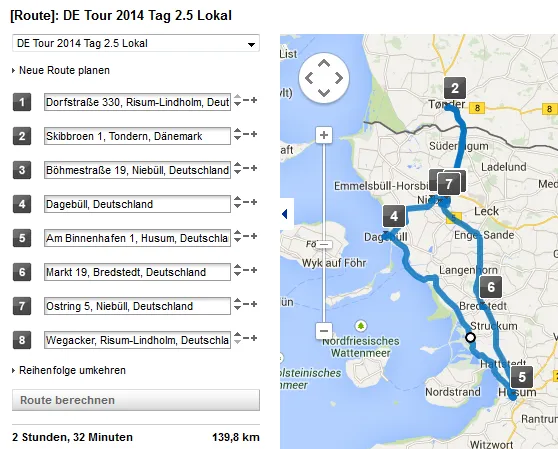Click waypoint marker 5 at Husum
Image resolution: width=558 pixels, height=449 pixels.
[x=522, y=377]
